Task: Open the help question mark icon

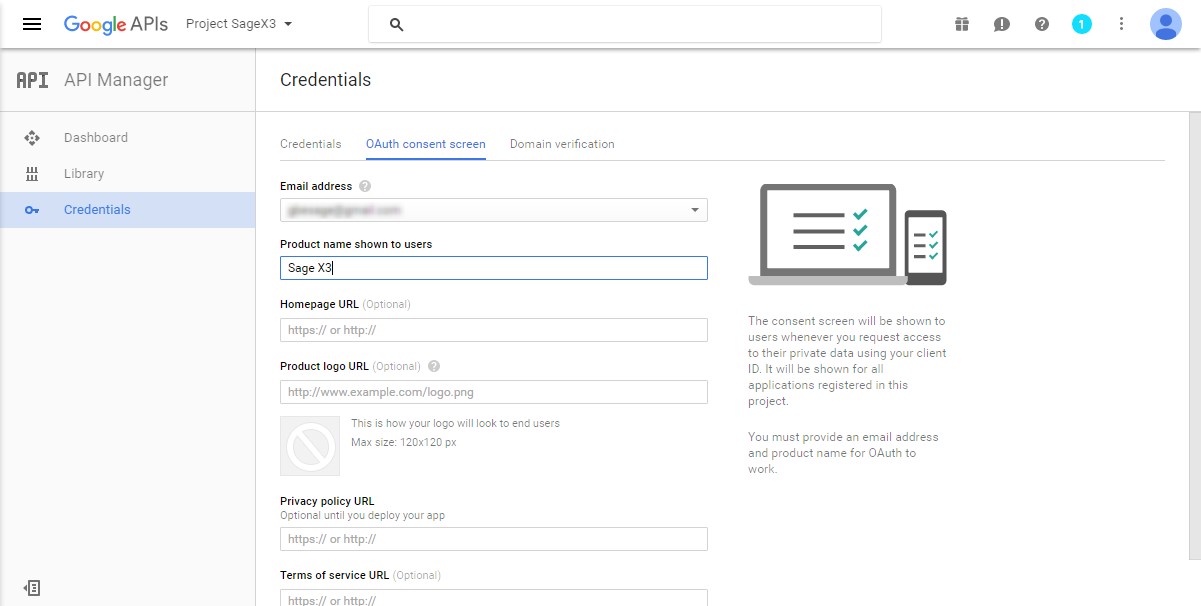Action: pyautogui.click(x=1042, y=24)
